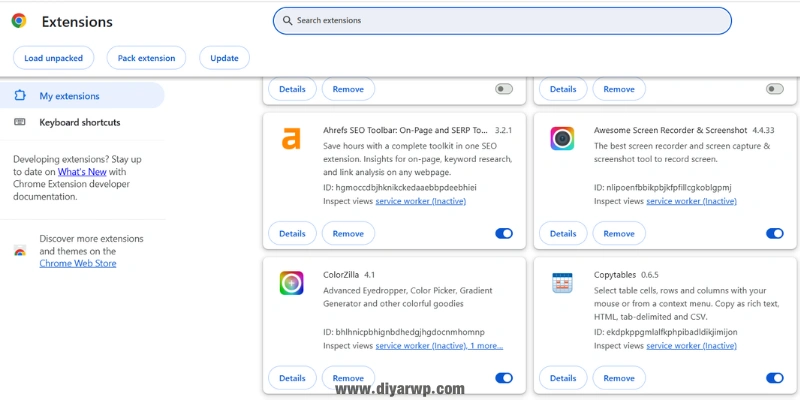Viewport: 800px width, 400px height.
Task: Disable the ColorZilla extension toggle
Action: click(x=504, y=378)
